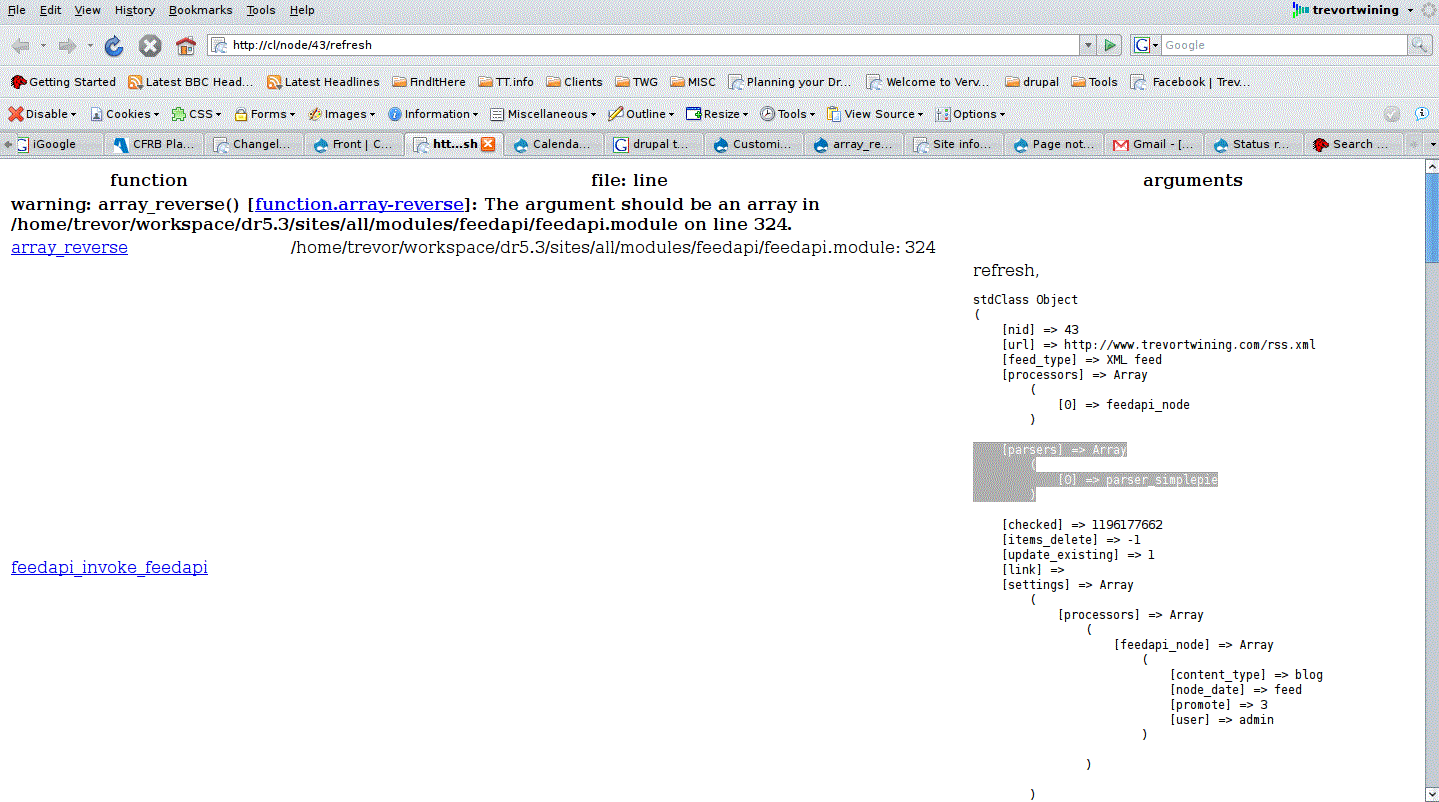
Task: Toggle the Disable menu in Web Developer toolbar
Action: coord(42,113)
